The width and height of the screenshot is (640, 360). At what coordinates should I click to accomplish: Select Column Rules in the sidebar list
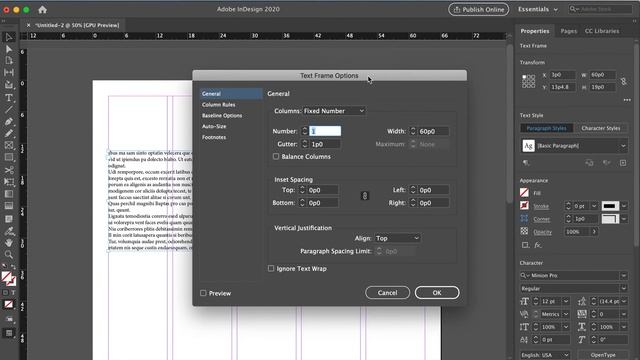[219, 105]
